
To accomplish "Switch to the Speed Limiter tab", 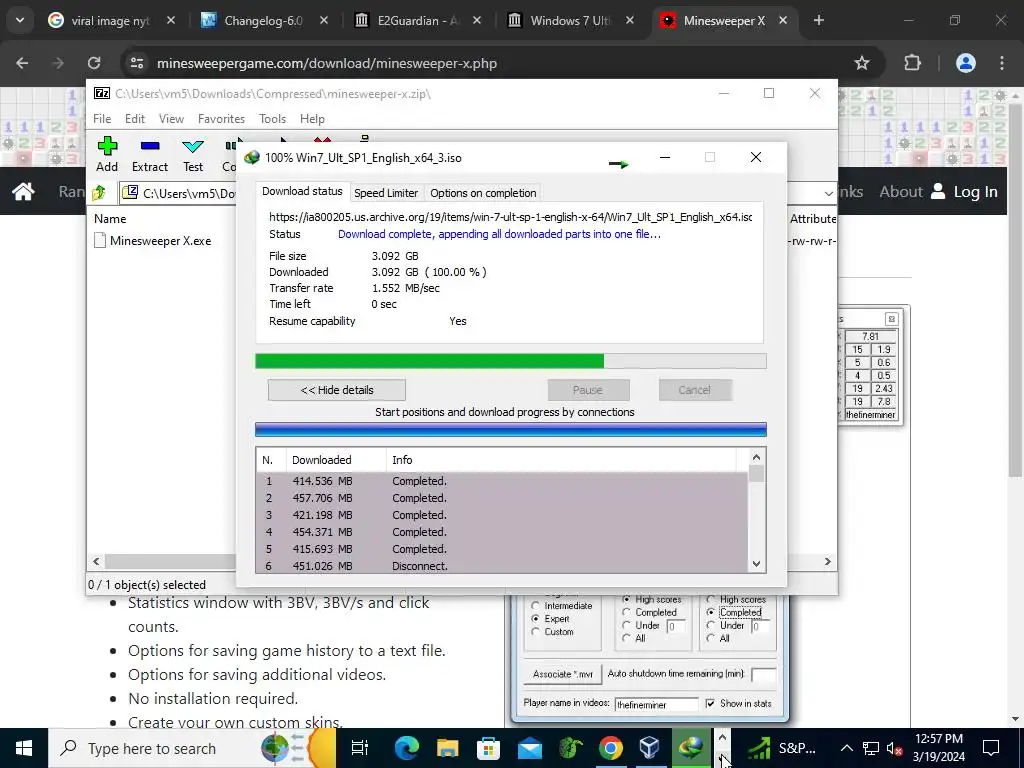I will (386, 193).
